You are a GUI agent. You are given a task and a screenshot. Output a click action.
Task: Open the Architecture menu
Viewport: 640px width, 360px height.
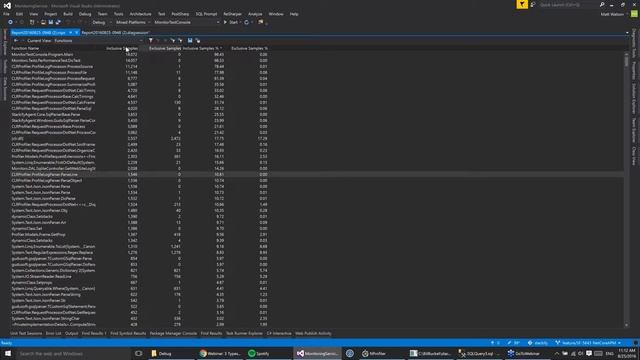[140, 14]
